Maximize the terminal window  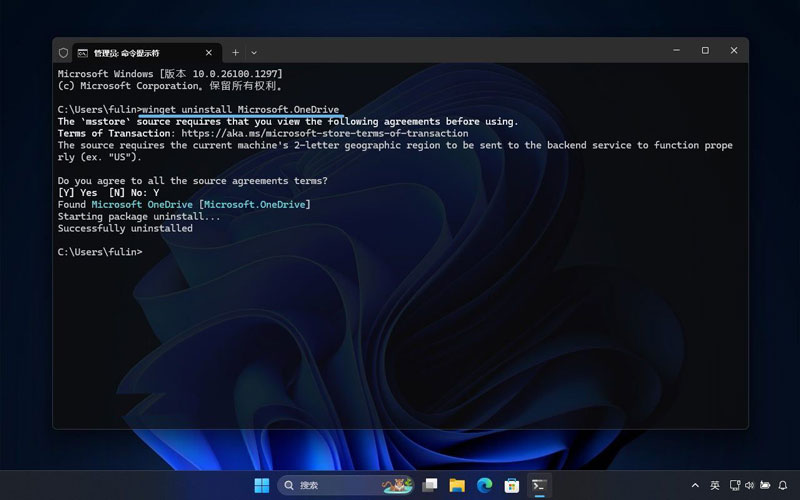pyautogui.click(x=705, y=51)
